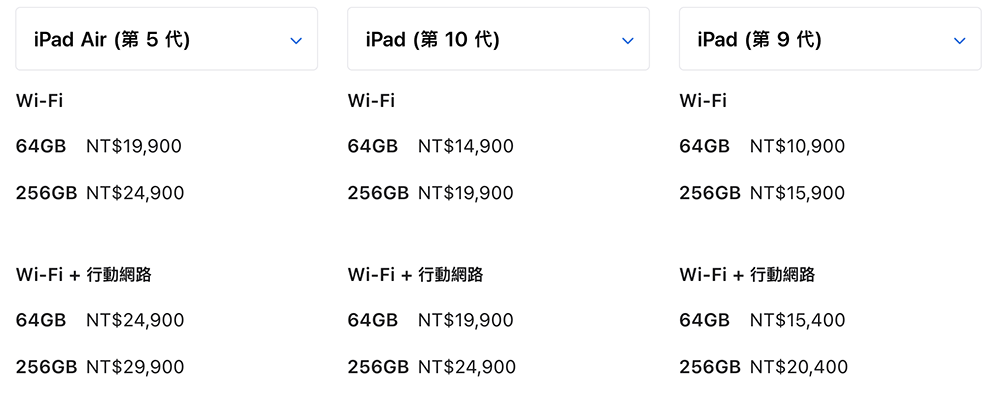This screenshot has width=1000, height=418.
Task: Click the NT$20,400 price for iPad 9
Action: click(798, 367)
